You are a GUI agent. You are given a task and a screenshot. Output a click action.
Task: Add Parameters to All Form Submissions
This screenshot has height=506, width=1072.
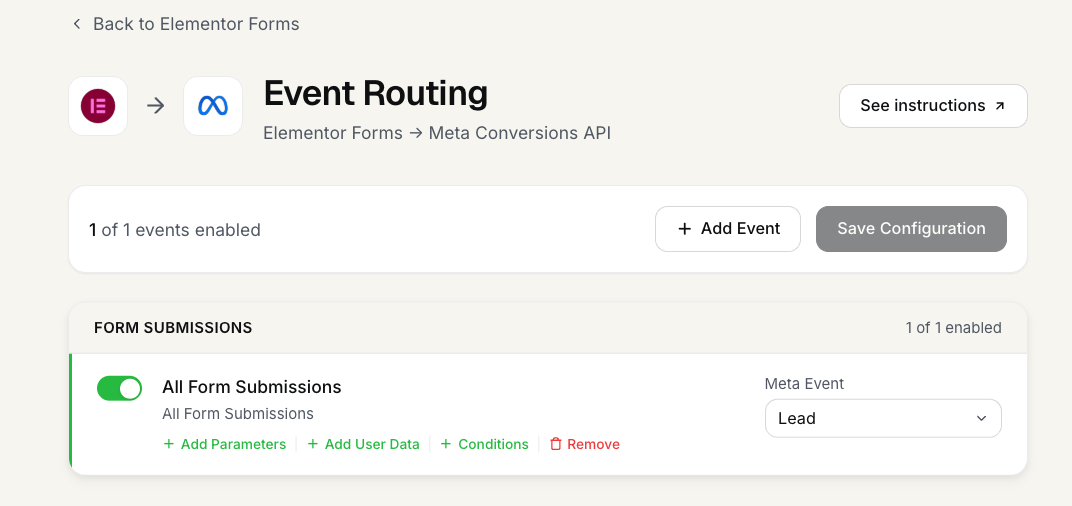click(x=225, y=444)
